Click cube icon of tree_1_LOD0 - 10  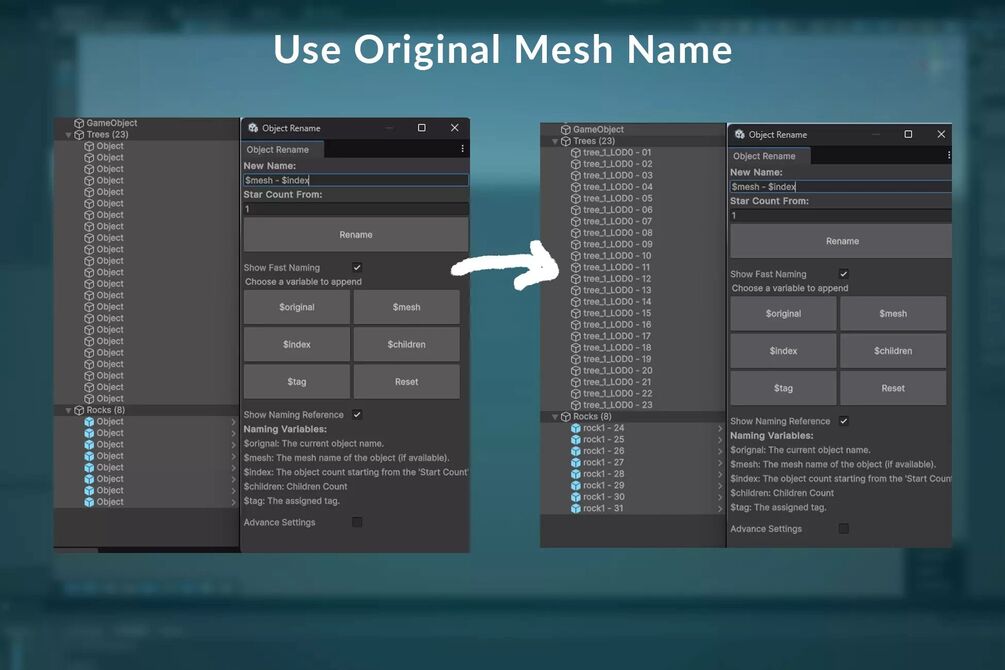click(576, 256)
